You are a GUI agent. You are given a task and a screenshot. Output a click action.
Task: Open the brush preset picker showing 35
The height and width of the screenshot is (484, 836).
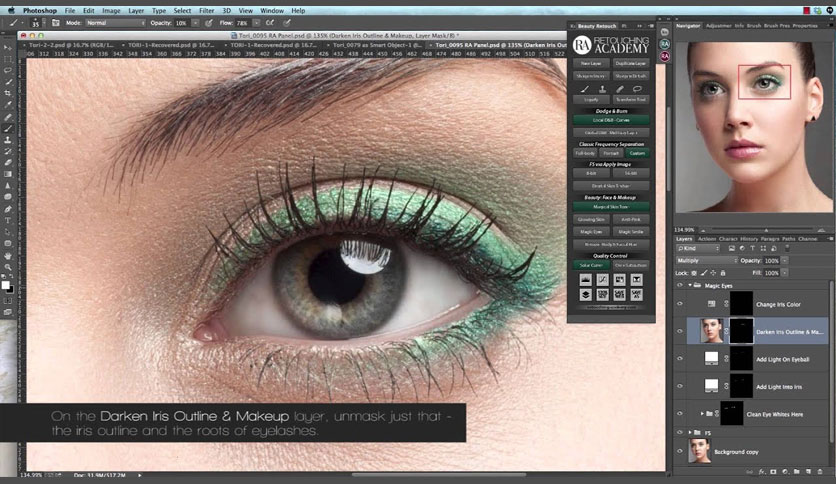[x=36, y=23]
